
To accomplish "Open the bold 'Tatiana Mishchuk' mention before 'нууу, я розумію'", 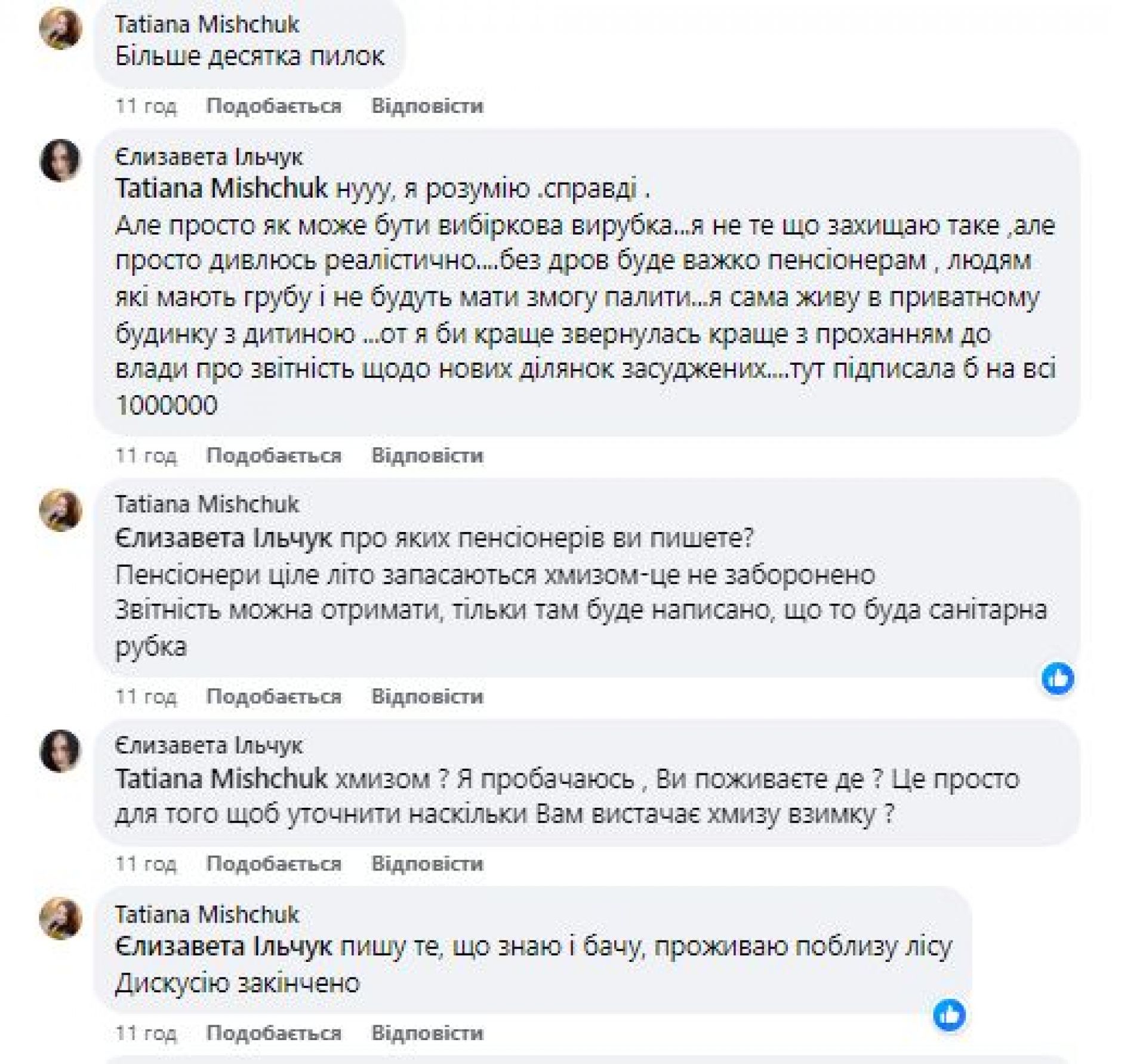I will pyautogui.click(x=221, y=189).
